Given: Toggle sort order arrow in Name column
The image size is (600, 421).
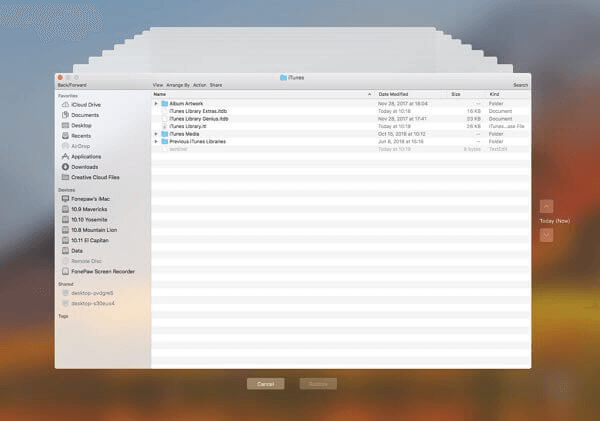Looking at the screenshot, I should pos(369,94).
